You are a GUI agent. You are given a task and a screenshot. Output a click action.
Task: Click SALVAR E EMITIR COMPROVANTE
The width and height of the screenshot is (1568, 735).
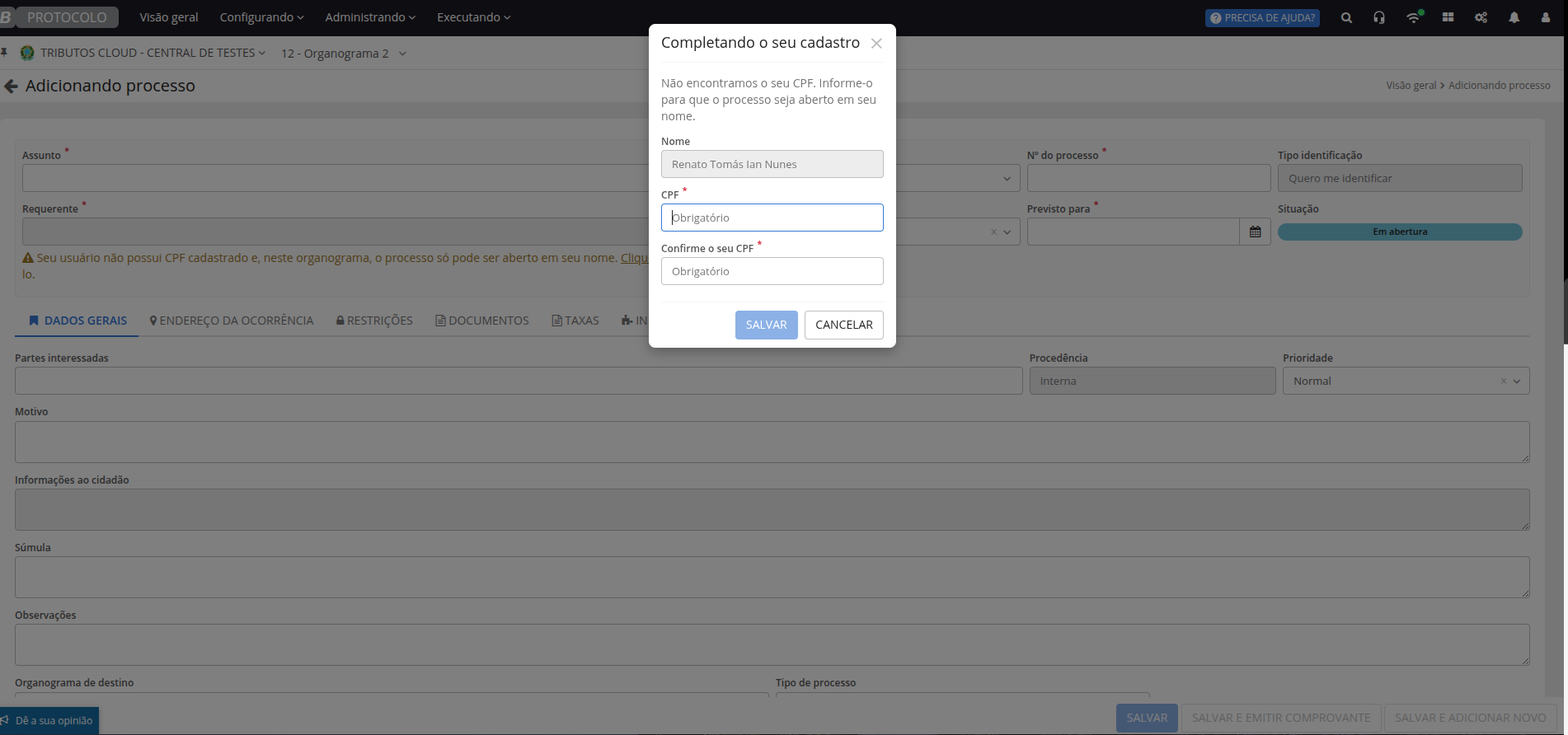[1281, 718]
